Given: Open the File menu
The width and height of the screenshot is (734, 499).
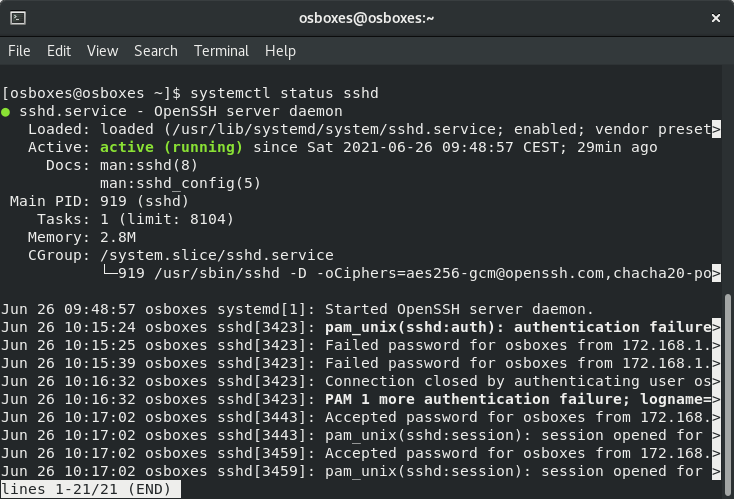Looking at the screenshot, I should [19, 51].
